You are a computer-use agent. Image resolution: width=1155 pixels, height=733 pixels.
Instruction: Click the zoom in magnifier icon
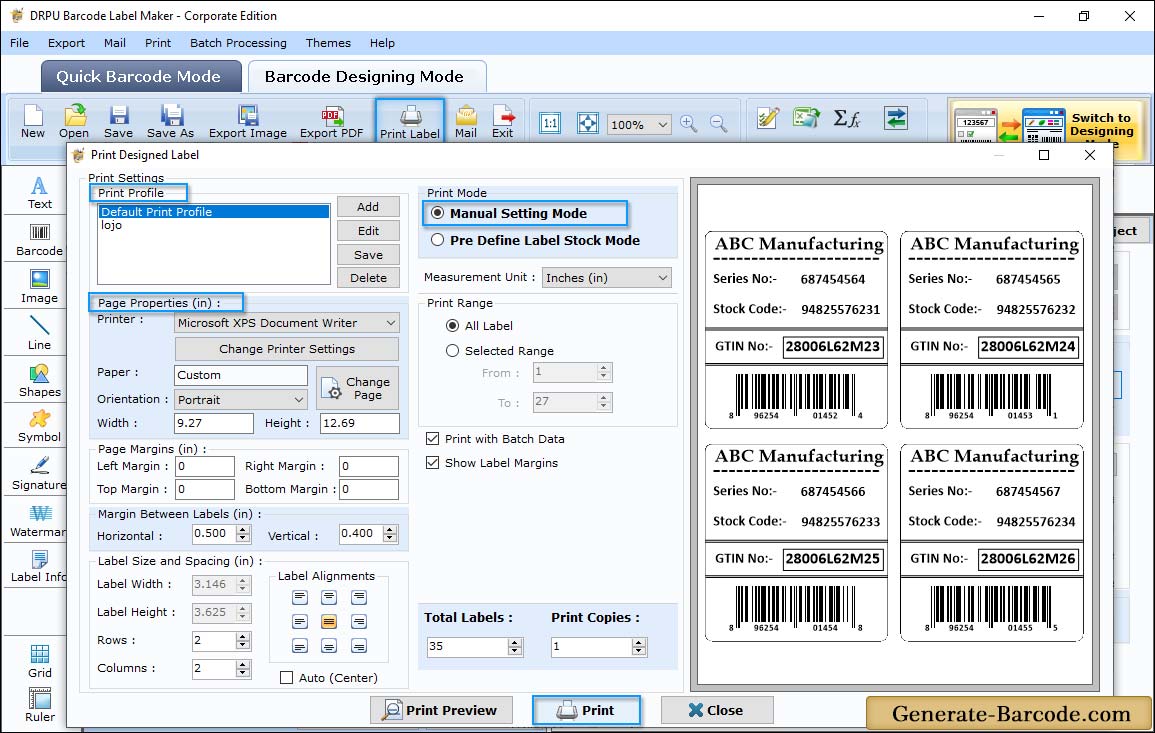pos(689,124)
